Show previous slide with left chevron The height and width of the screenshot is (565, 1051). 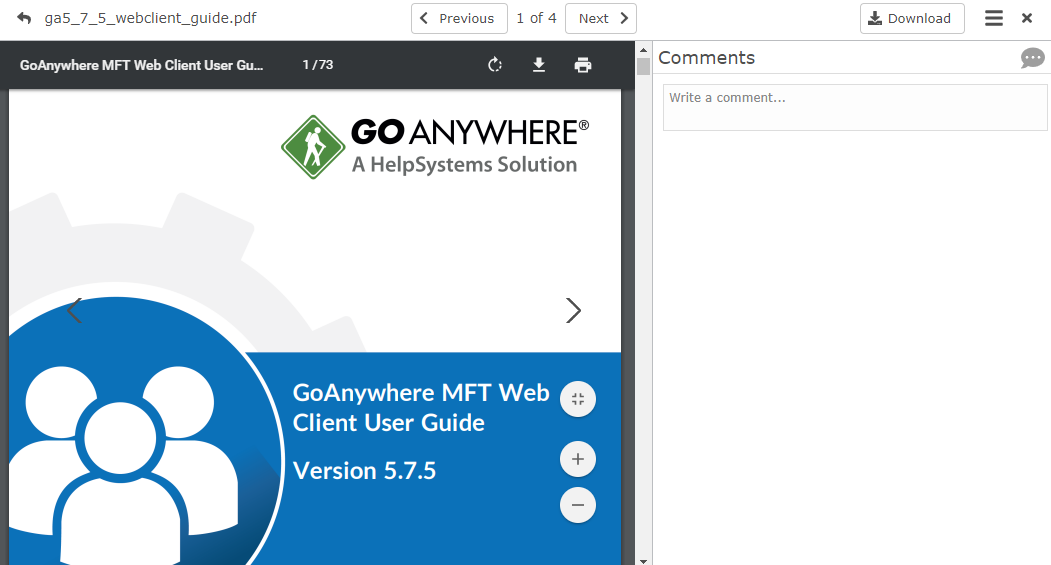(74, 311)
